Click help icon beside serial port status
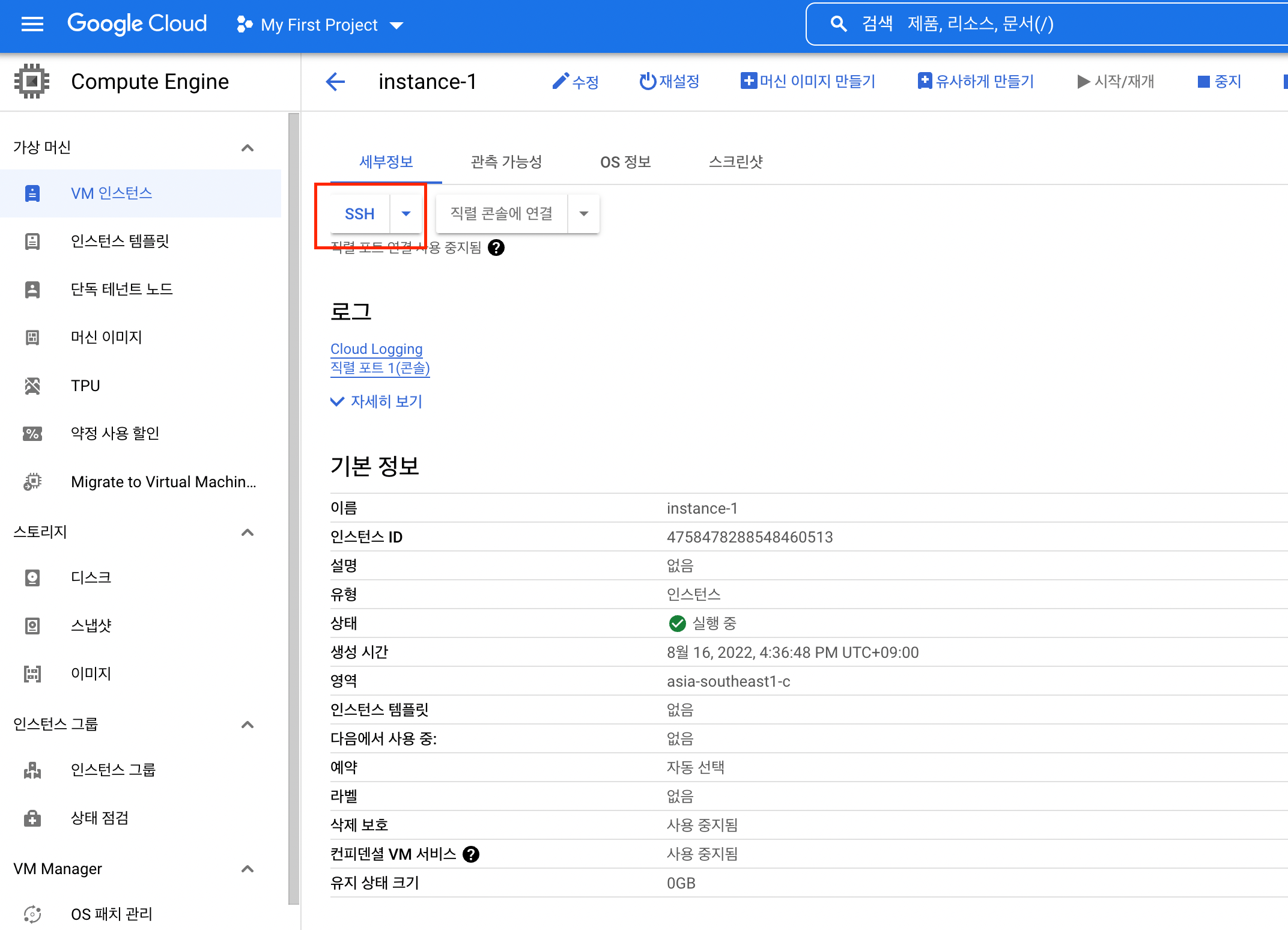This screenshot has width=1288, height=930. coord(496,248)
